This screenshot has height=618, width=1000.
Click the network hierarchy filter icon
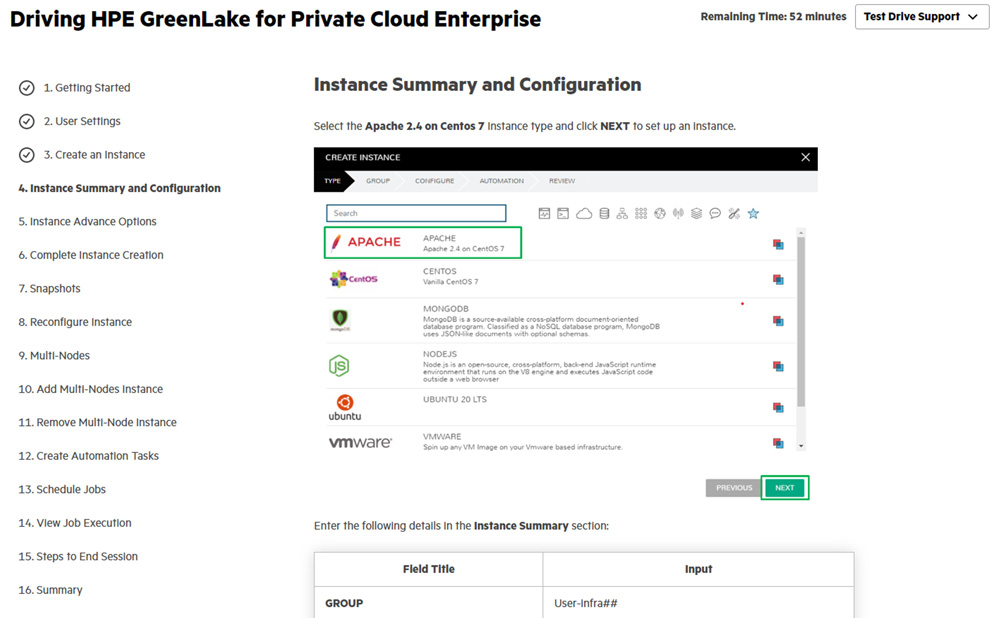[x=622, y=214]
